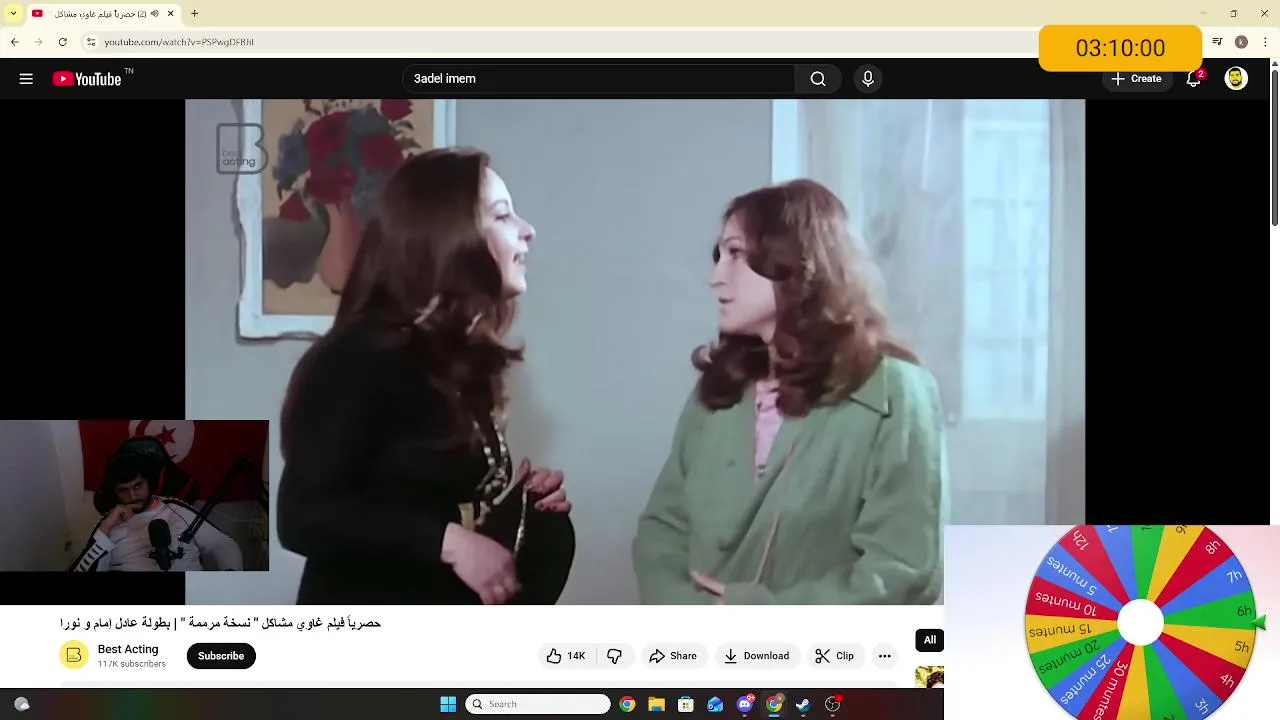Open the YouTube hamburger guide menu
Viewport: 1280px width, 720px height.
(x=26, y=79)
